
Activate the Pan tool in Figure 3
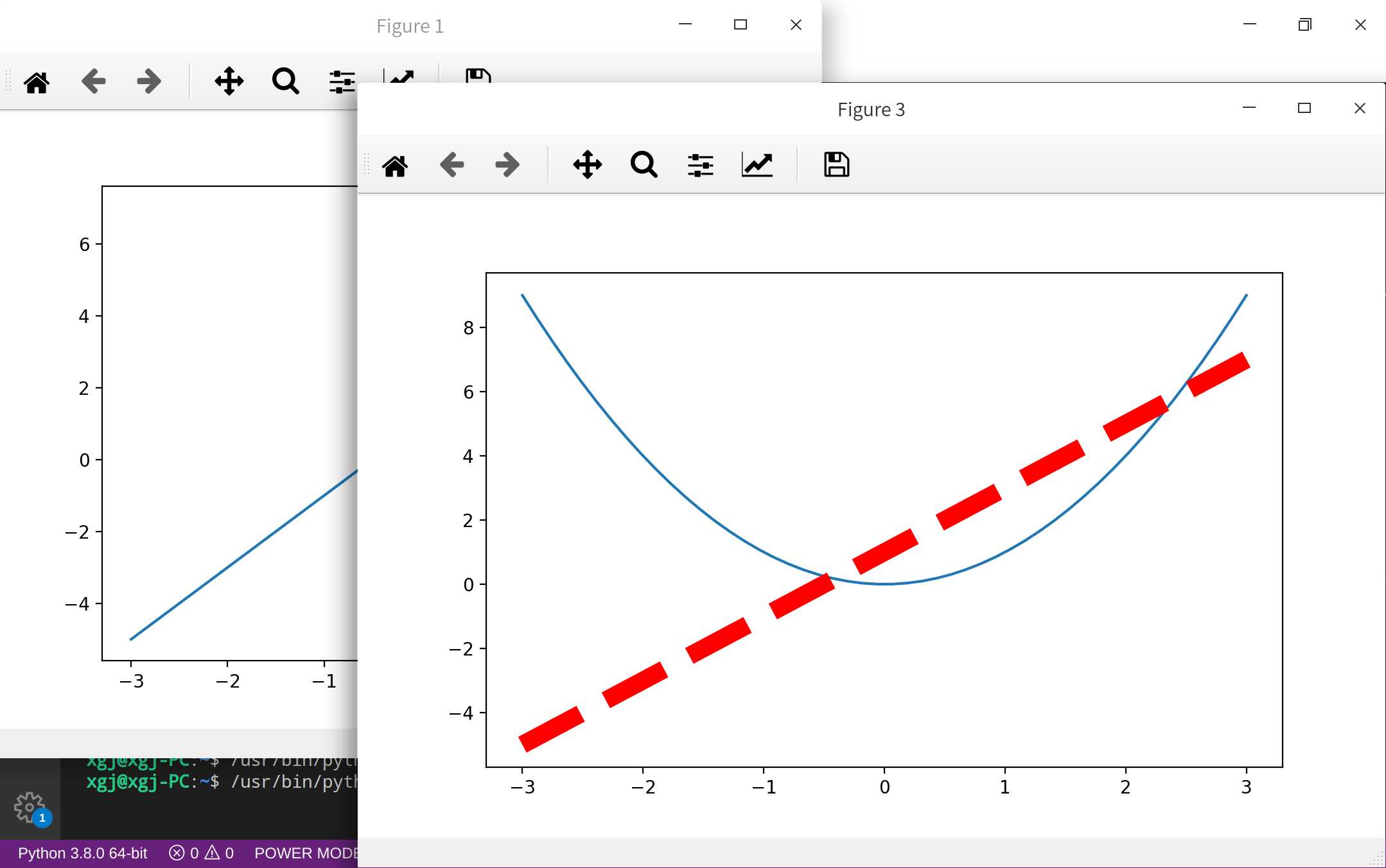[x=588, y=165]
